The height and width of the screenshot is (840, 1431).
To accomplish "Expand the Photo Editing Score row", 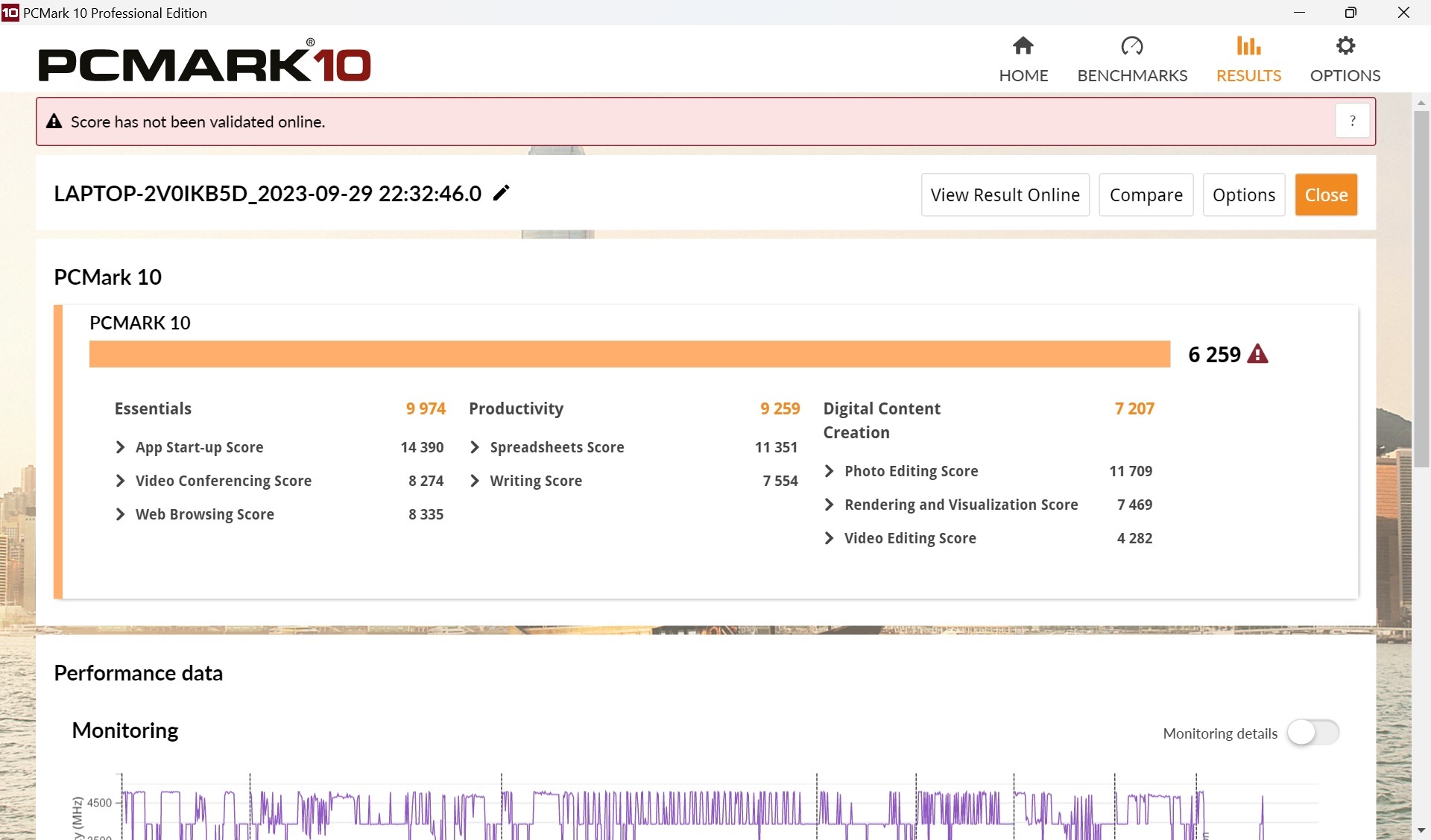I will [829, 471].
